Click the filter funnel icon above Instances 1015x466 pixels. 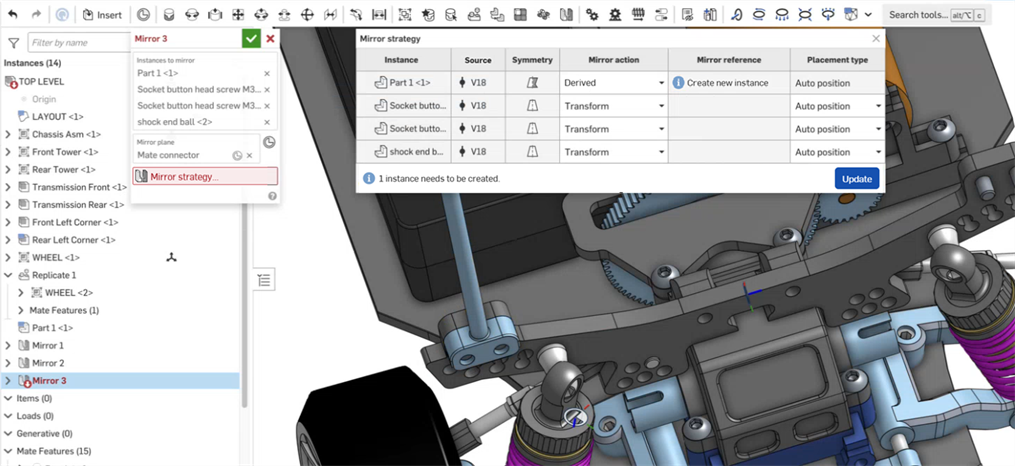pos(13,43)
